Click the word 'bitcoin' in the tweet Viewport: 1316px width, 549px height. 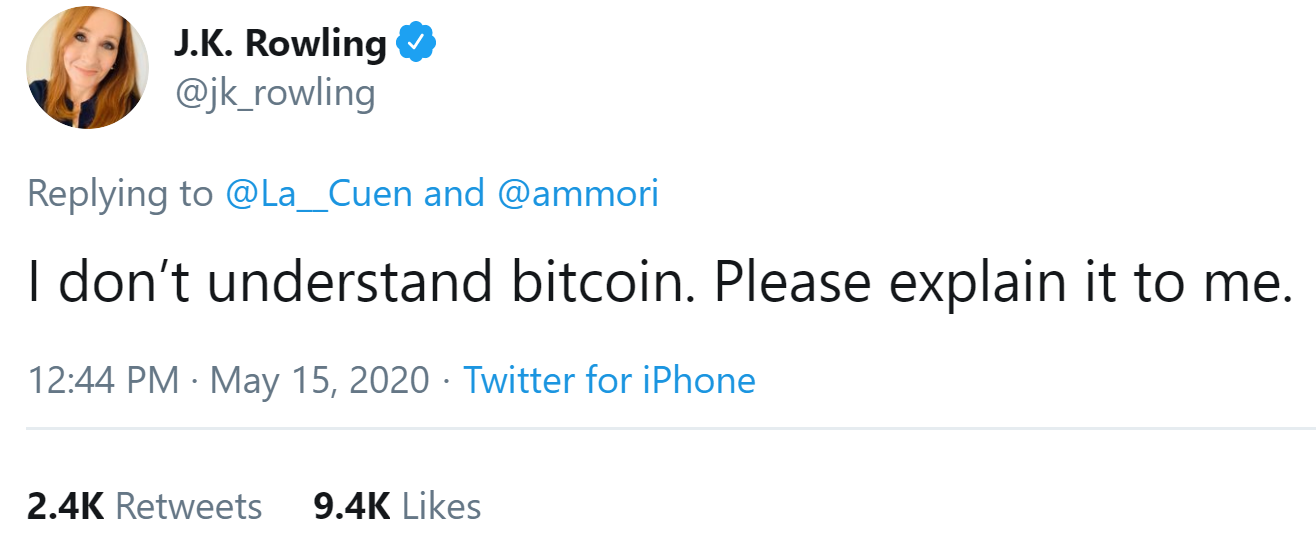pyautogui.click(x=597, y=285)
